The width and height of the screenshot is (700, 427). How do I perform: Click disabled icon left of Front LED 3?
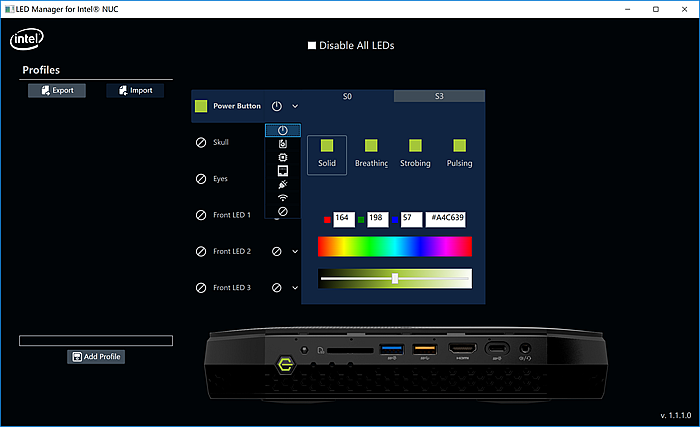click(201, 288)
